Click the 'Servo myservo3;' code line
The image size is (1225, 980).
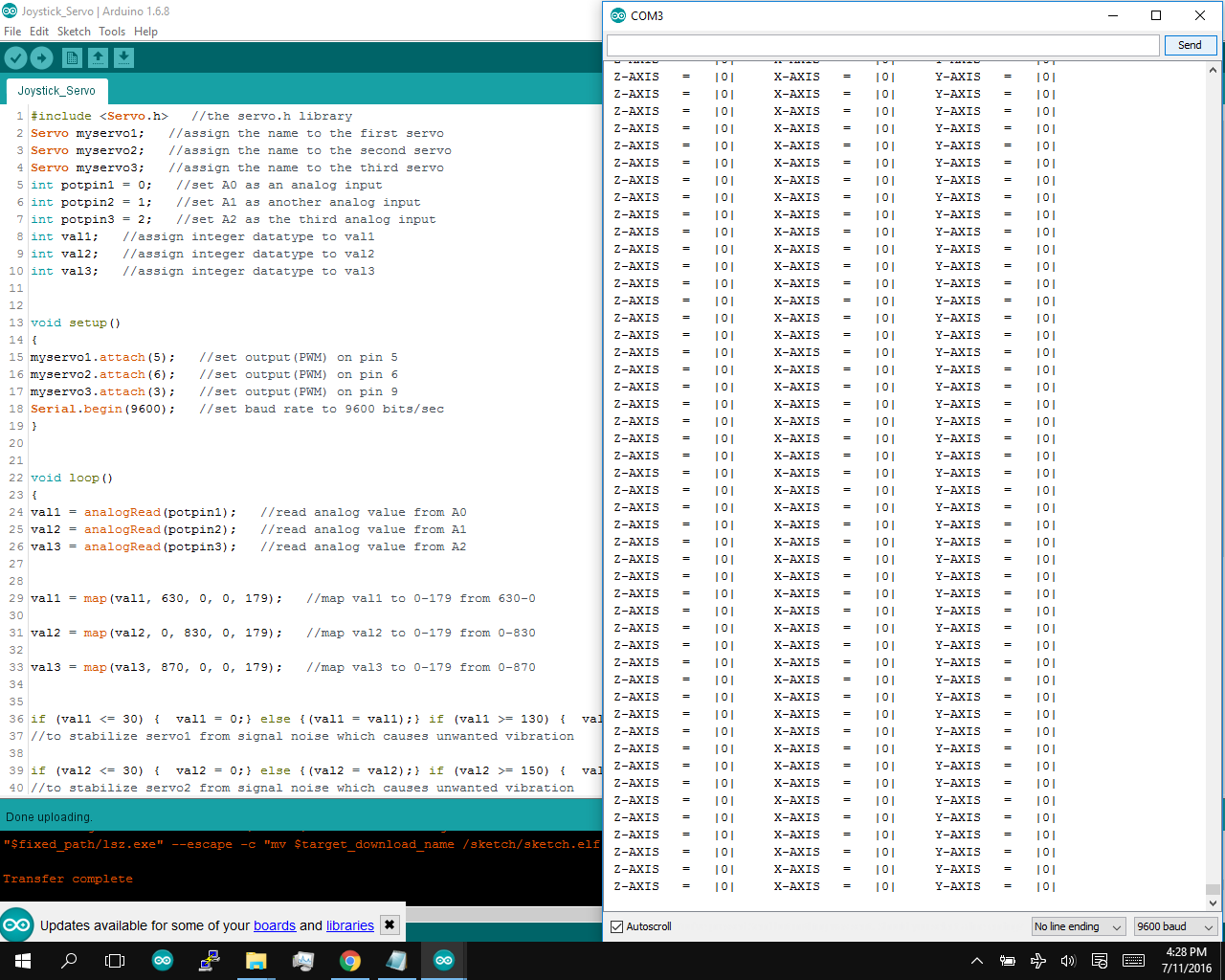[88, 167]
